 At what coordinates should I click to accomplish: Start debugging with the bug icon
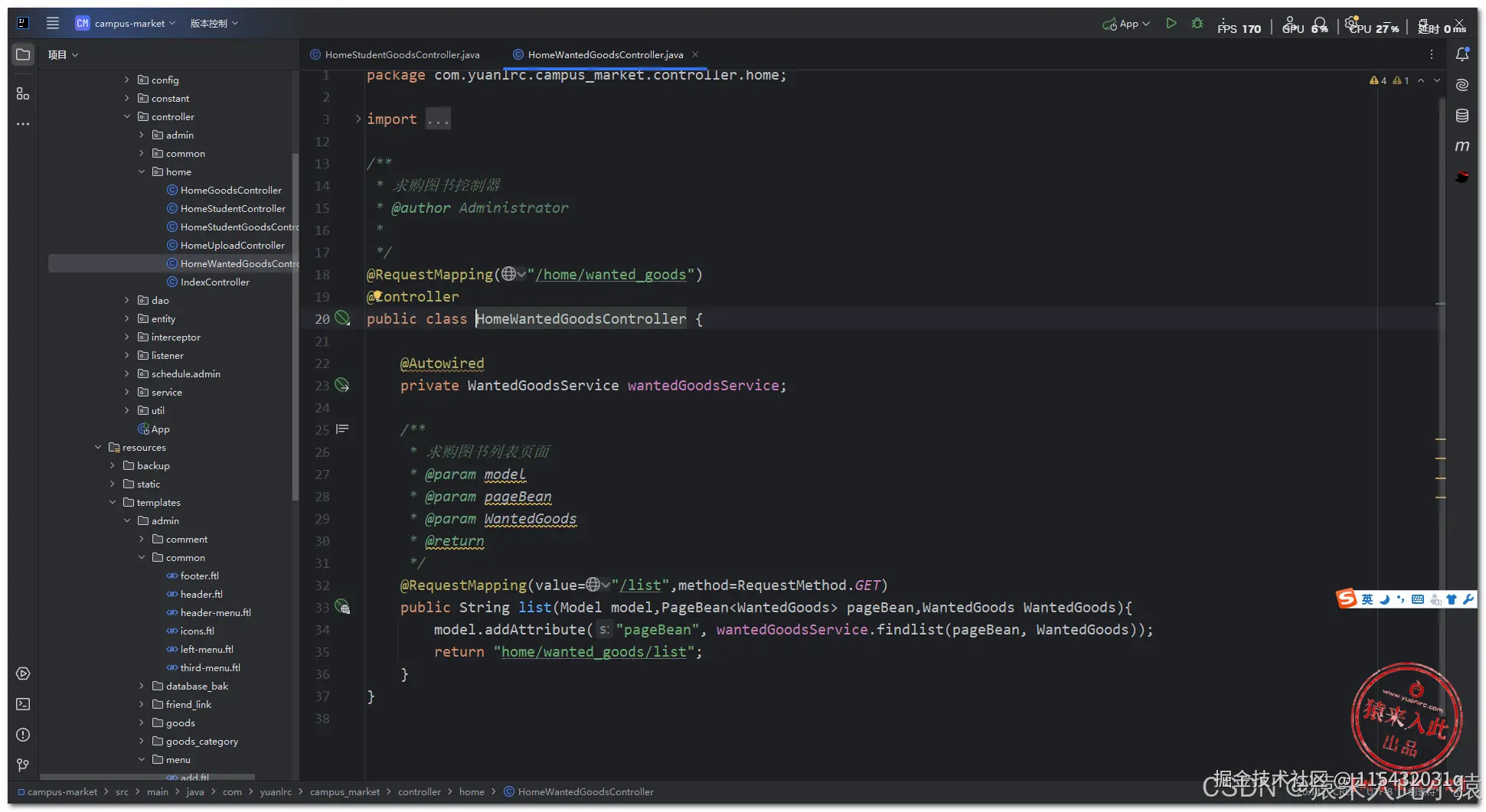pyautogui.click(x=1197, y=24)
